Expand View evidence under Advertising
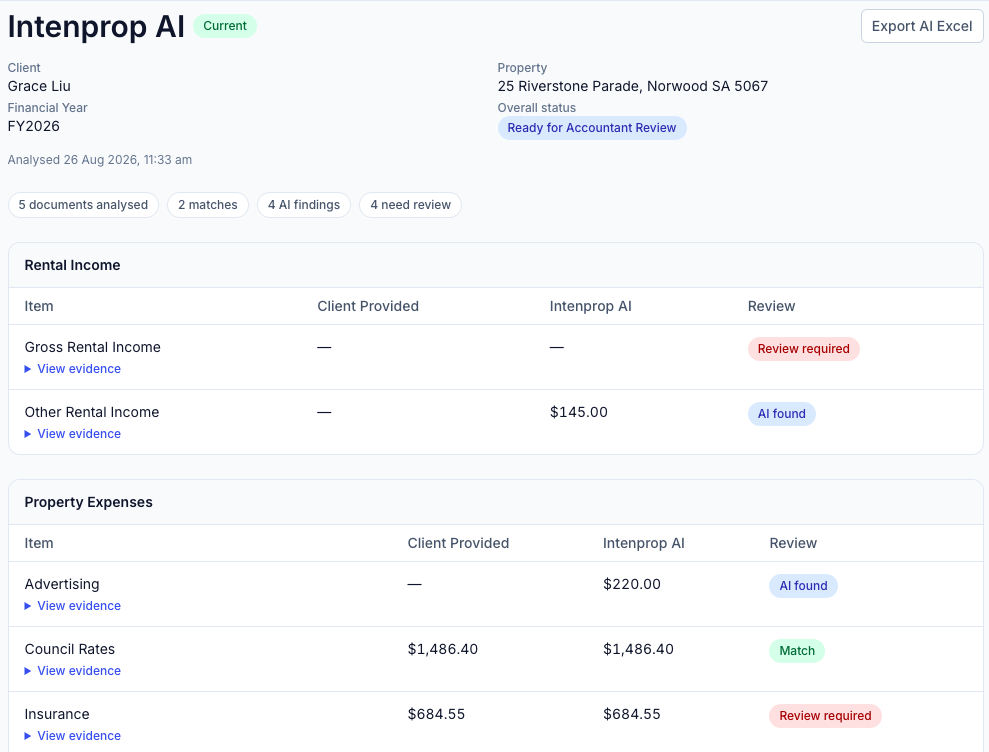This screenshot has width=989, height=752. click(x=73, y=606)
